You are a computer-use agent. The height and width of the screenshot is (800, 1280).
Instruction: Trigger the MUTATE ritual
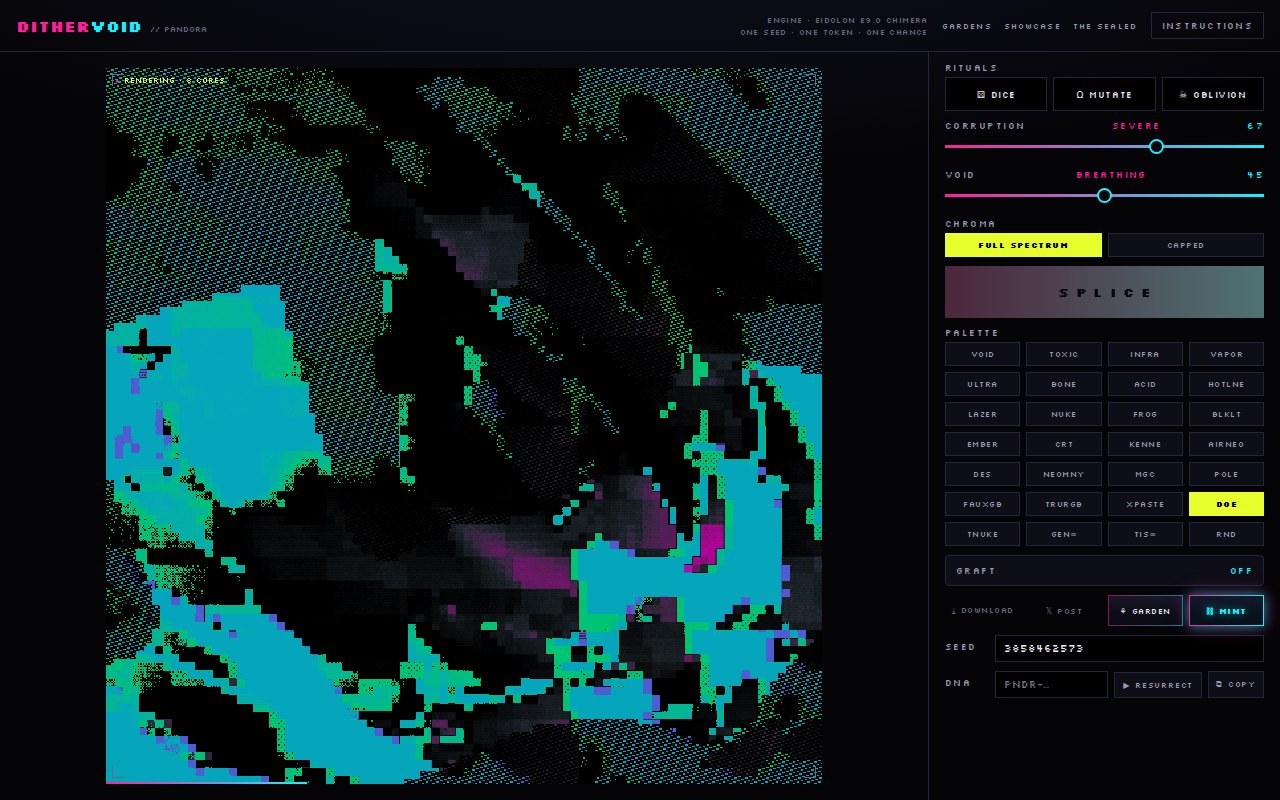coord(1104,94)
